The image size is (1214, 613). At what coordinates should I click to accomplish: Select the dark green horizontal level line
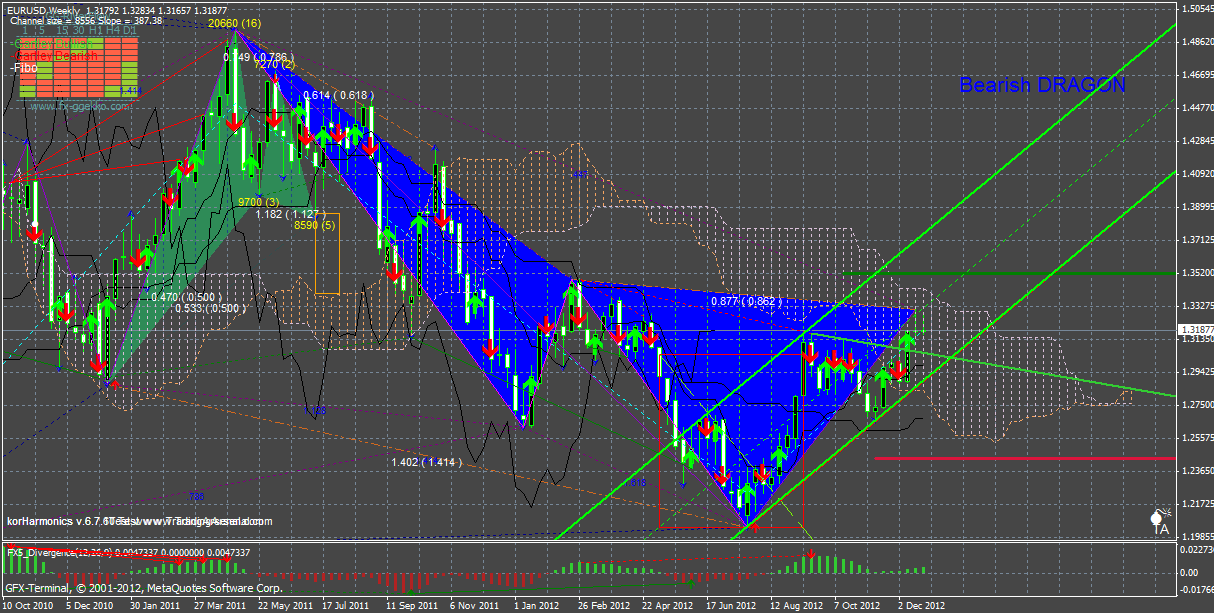point(1008,272)
